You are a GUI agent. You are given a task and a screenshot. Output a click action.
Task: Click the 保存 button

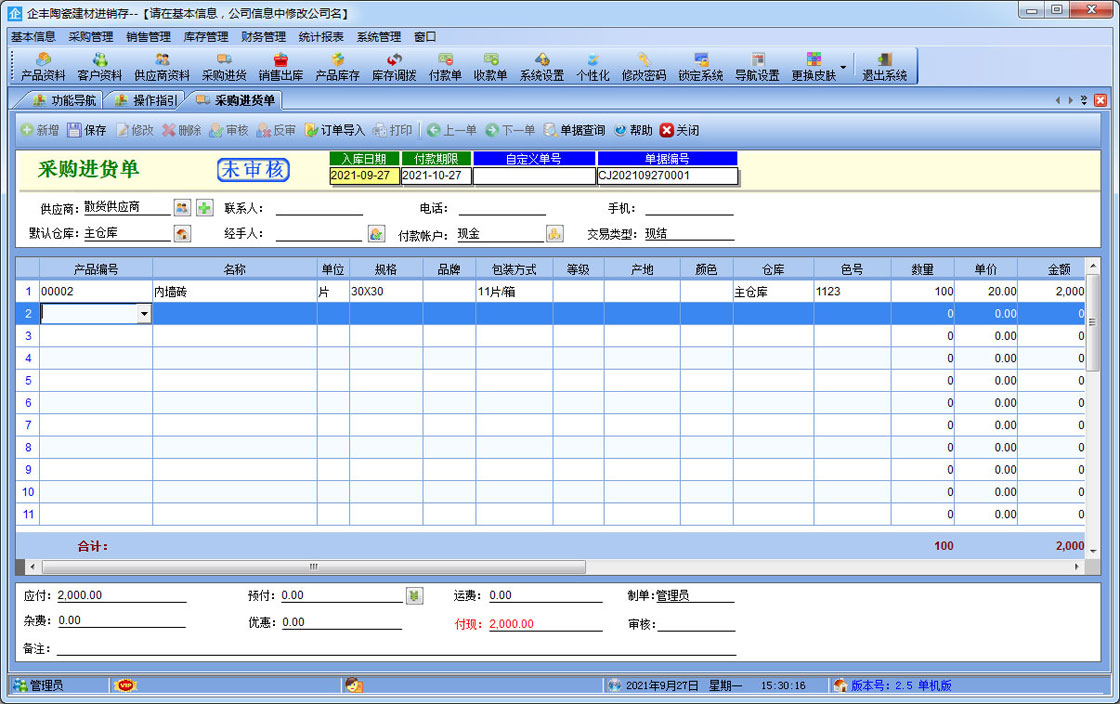tap(87, 130)
